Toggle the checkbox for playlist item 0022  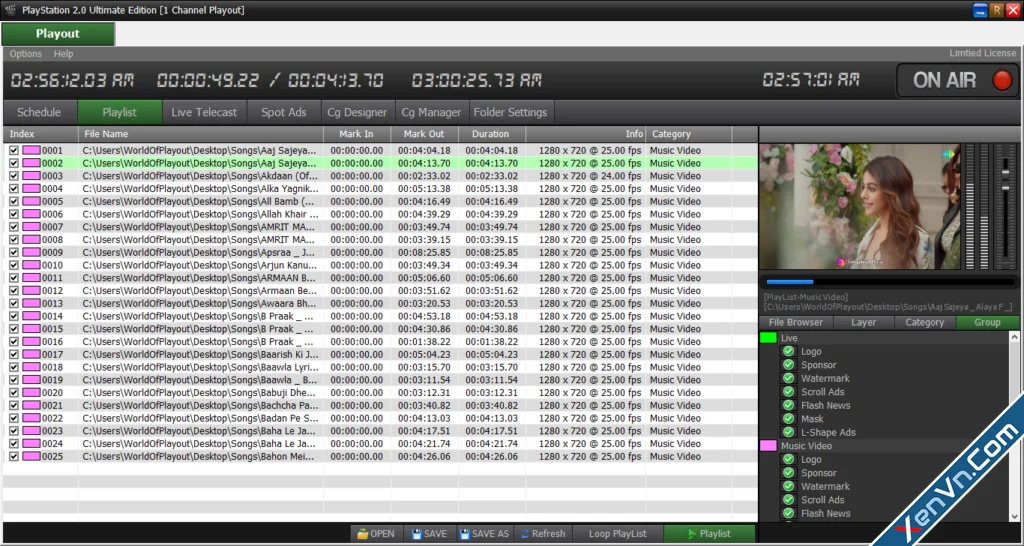(x=14, y=418)
